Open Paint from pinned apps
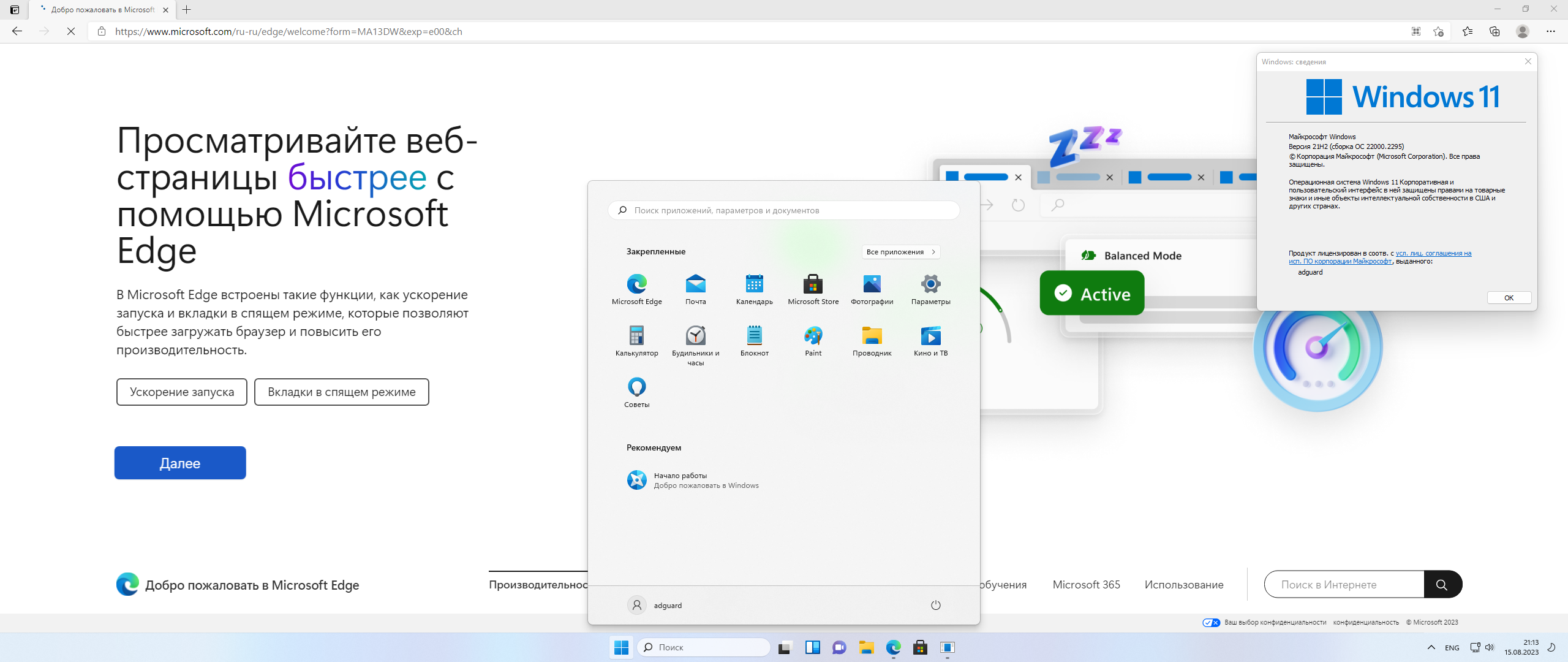 coord(812,335)
